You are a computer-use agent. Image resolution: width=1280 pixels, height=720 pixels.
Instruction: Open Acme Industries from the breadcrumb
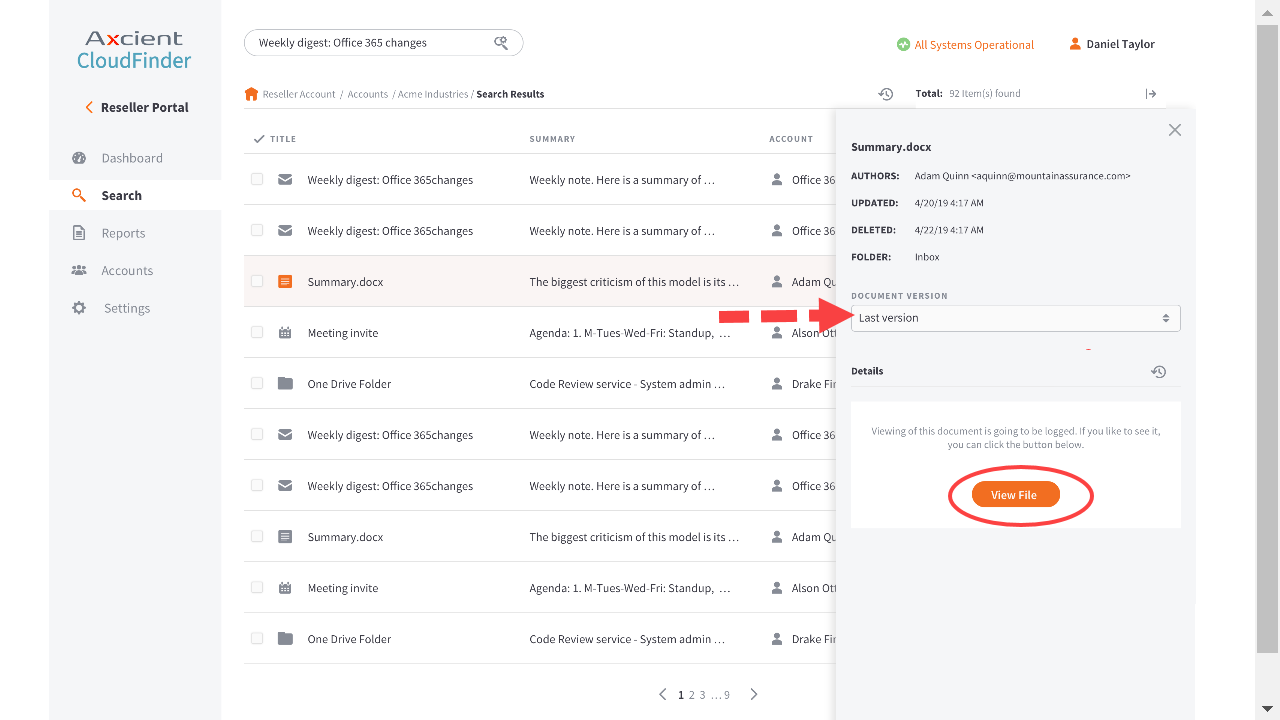(x=431, y=94)
